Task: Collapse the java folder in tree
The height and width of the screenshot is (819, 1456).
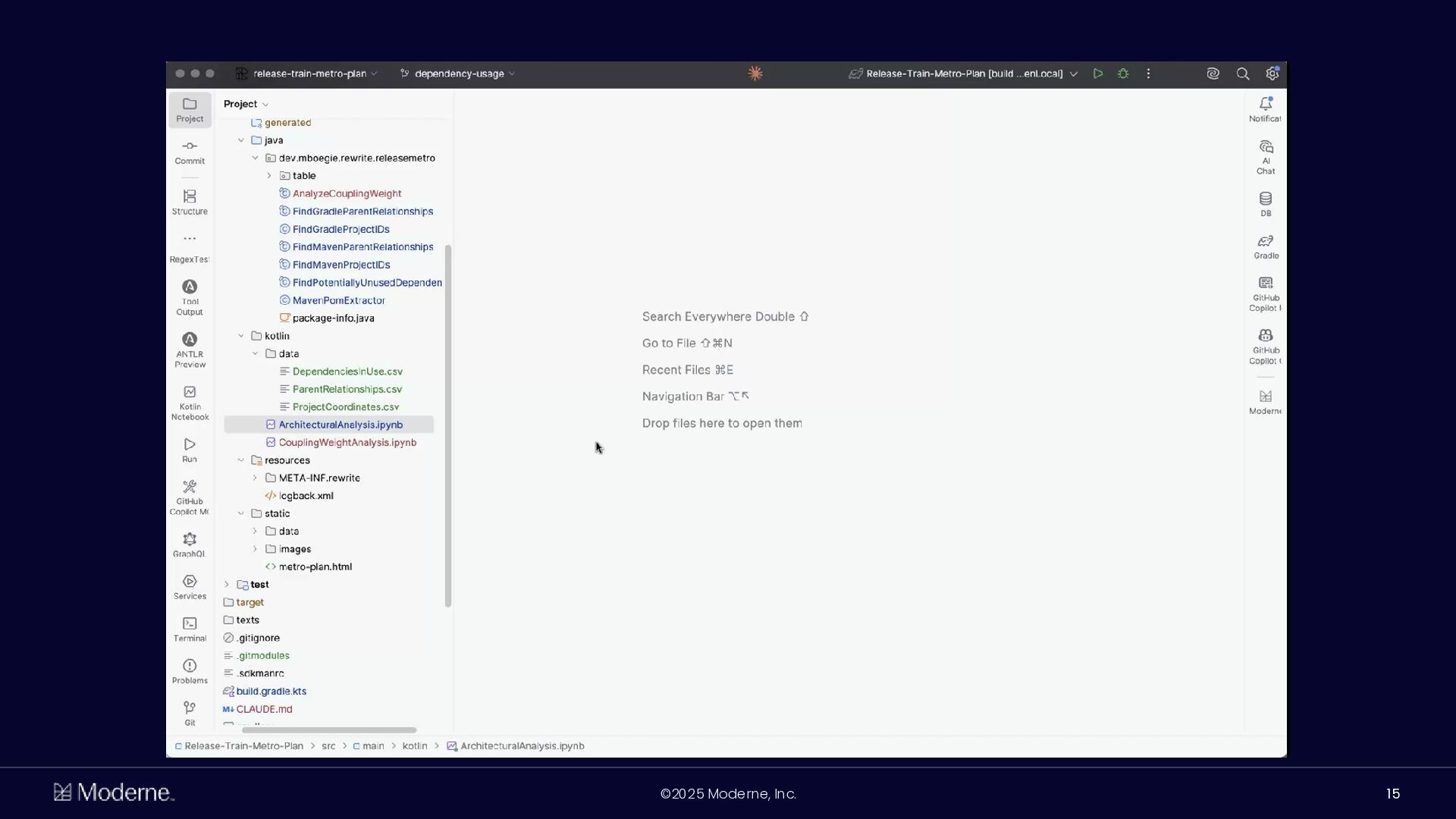Action: click(241, 140)
